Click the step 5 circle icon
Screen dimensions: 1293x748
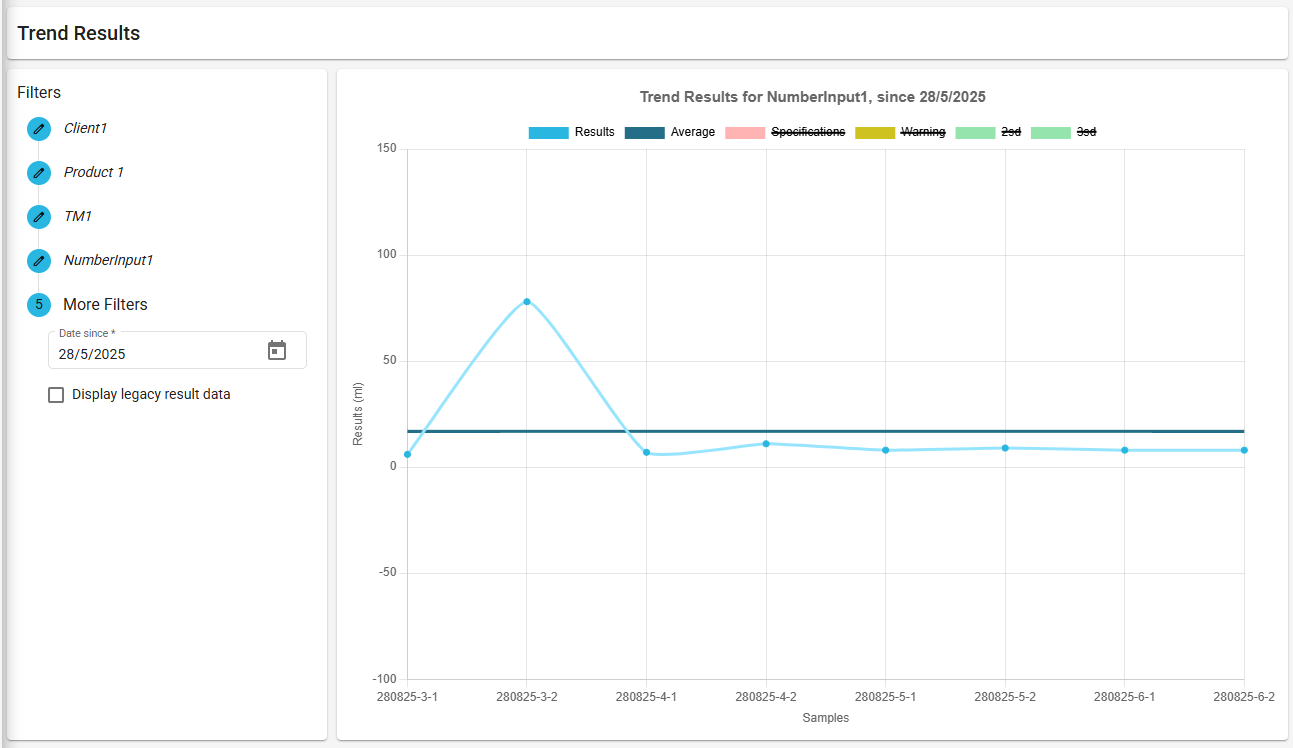click(x=39, y=305)
